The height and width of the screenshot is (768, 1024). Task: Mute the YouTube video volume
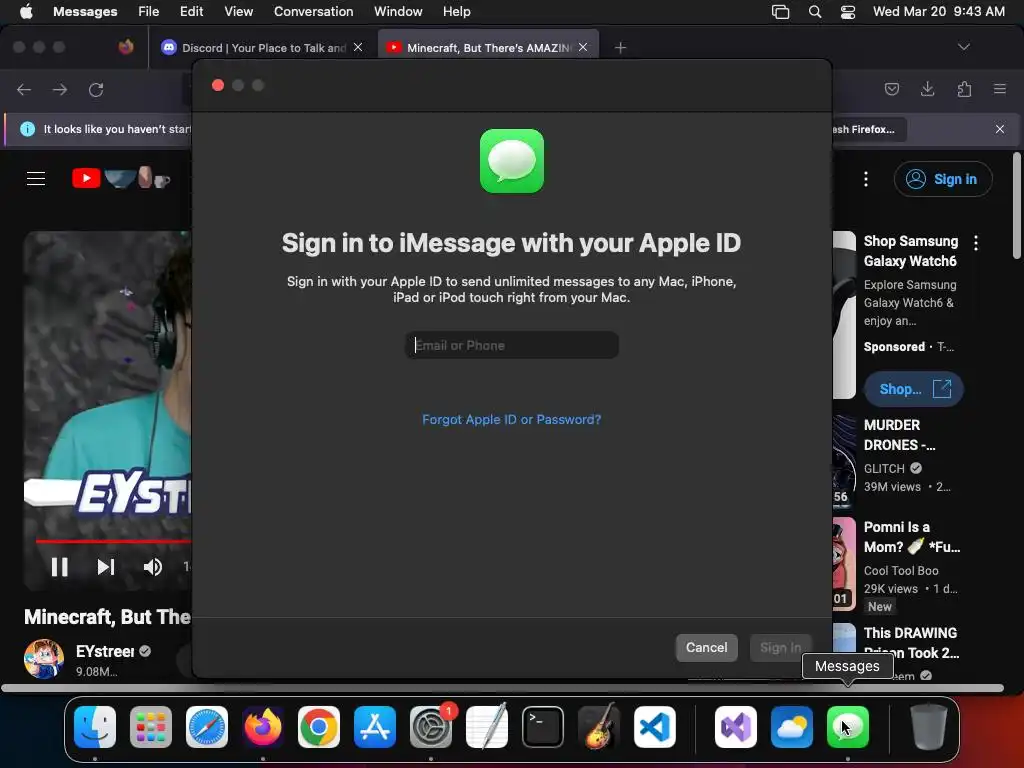coord(153,567)
